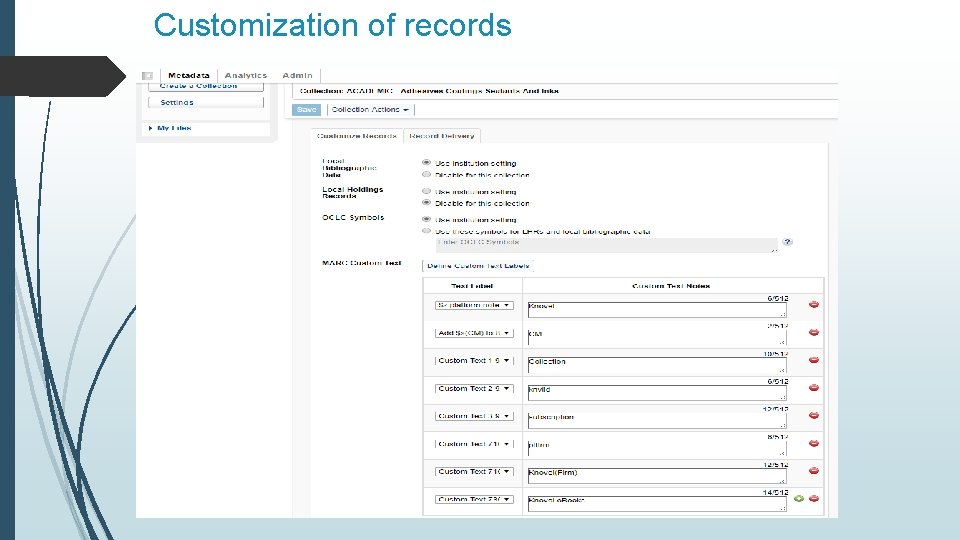This screenshot has width=960, height=540.
Task: Open the platform note text label dropdown
Action: [474, 305]
